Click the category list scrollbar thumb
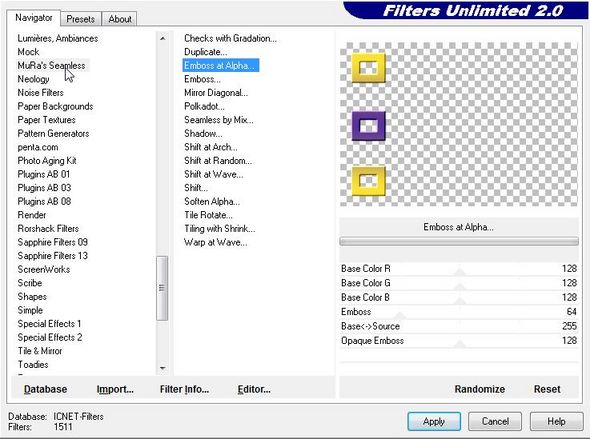 [x=162, y=288]
